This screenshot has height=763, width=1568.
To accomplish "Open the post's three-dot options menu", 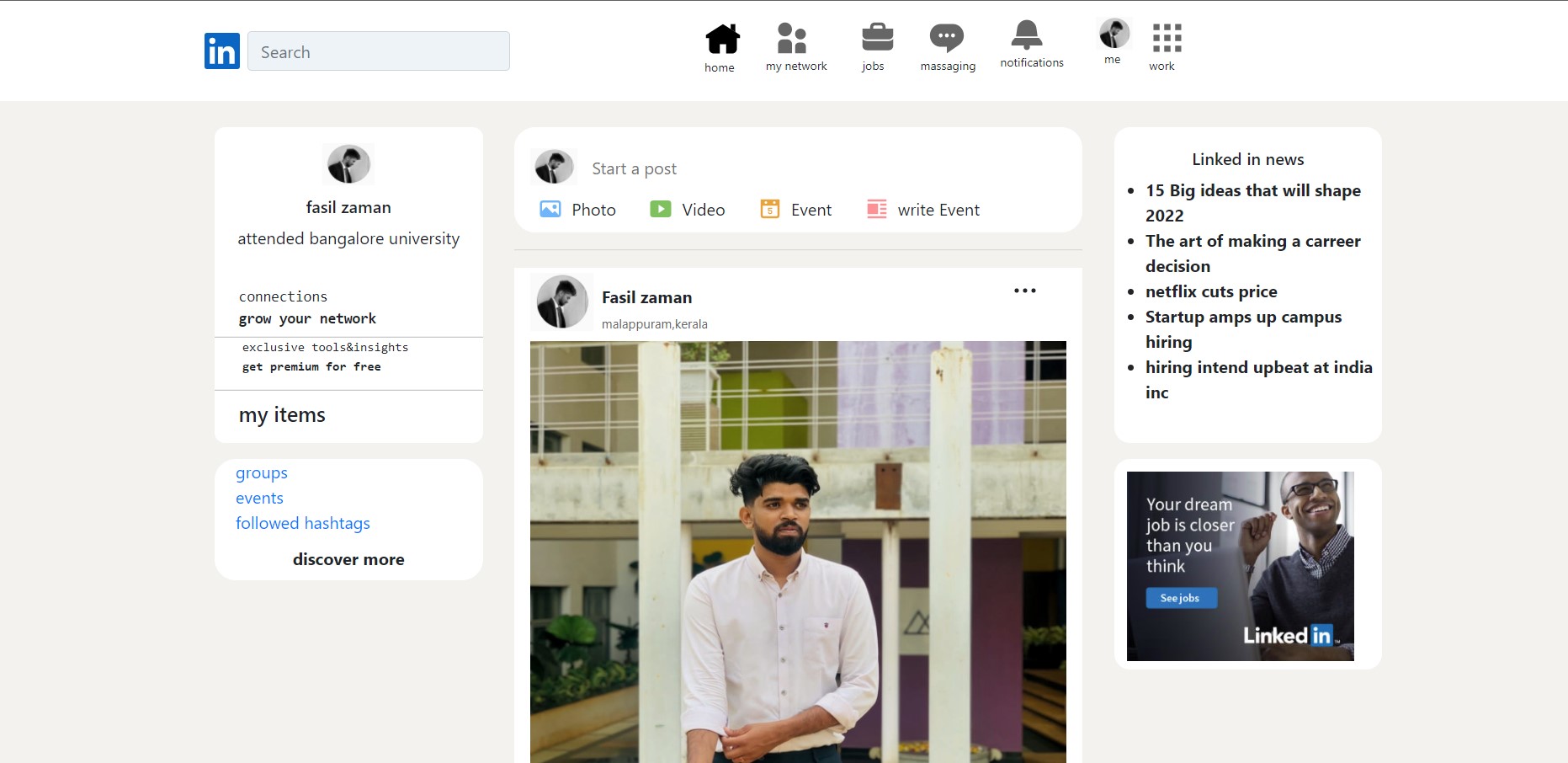I will coord(1024,291).
